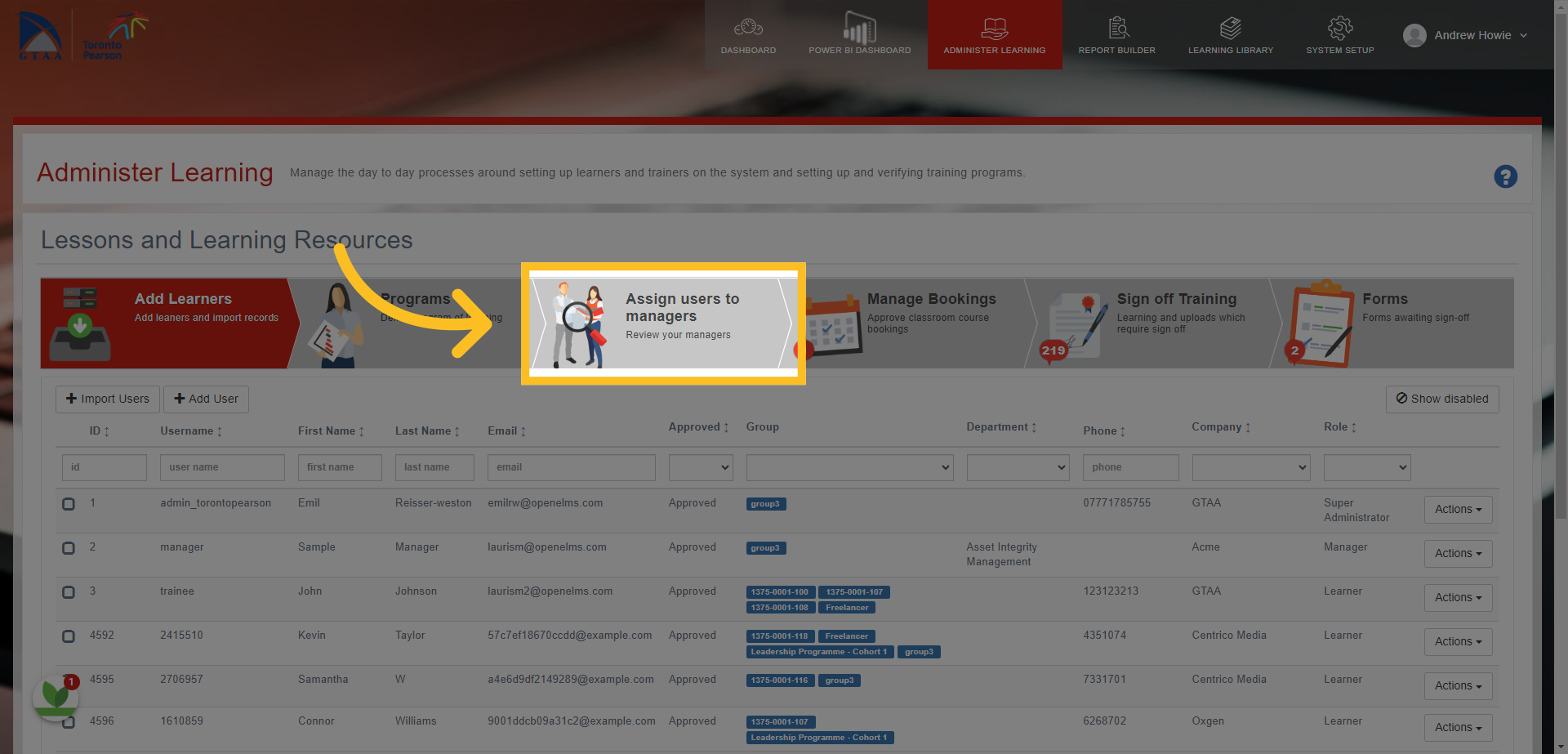Open System Setup gear icon
The height and width of the screenshot is (754, 1568).
[1340, 28]
